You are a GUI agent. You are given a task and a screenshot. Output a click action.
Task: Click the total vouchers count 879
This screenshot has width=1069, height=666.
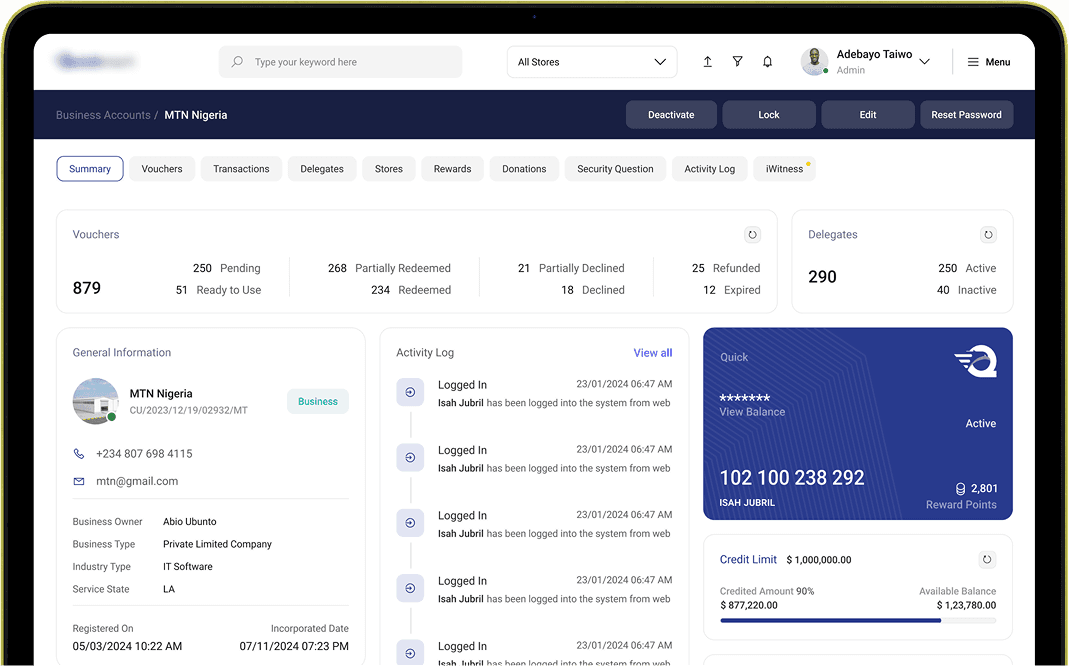[87, 288]
